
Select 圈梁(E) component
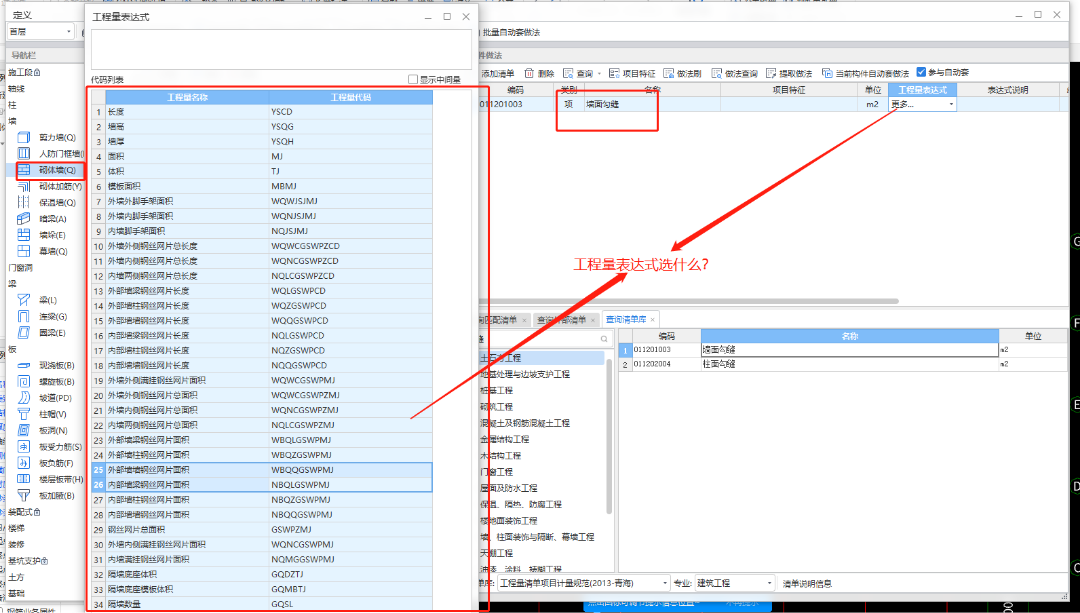point(52,333)
